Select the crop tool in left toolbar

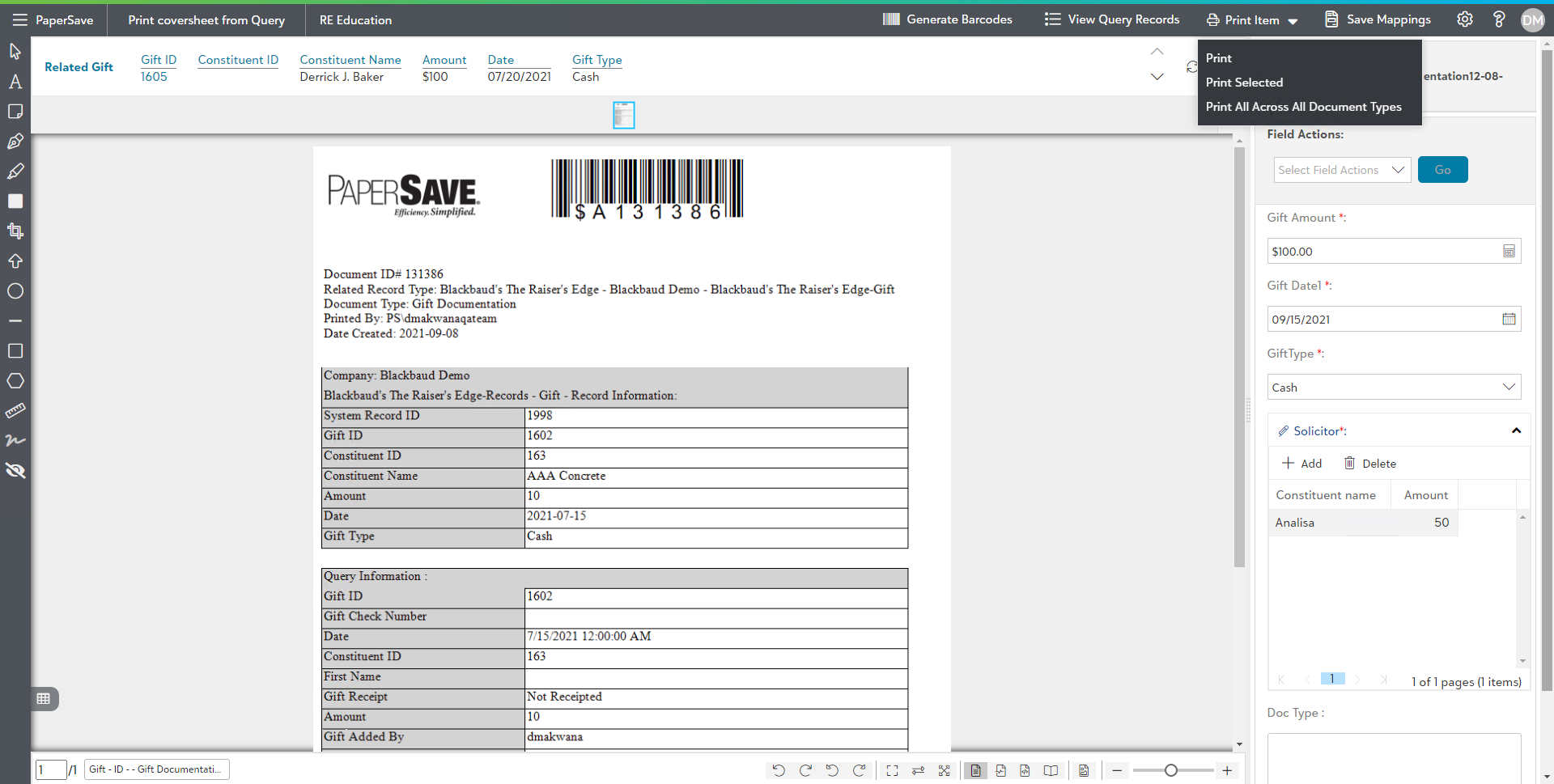(x=15, y=231)
